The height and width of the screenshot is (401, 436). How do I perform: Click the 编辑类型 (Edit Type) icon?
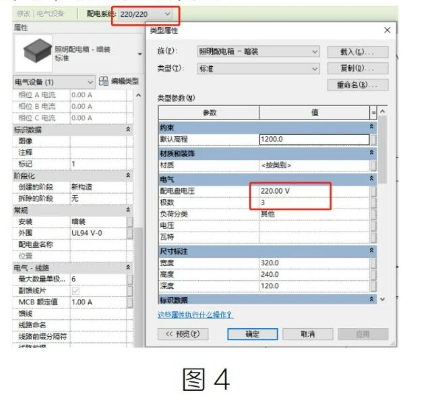coord(104,81)
